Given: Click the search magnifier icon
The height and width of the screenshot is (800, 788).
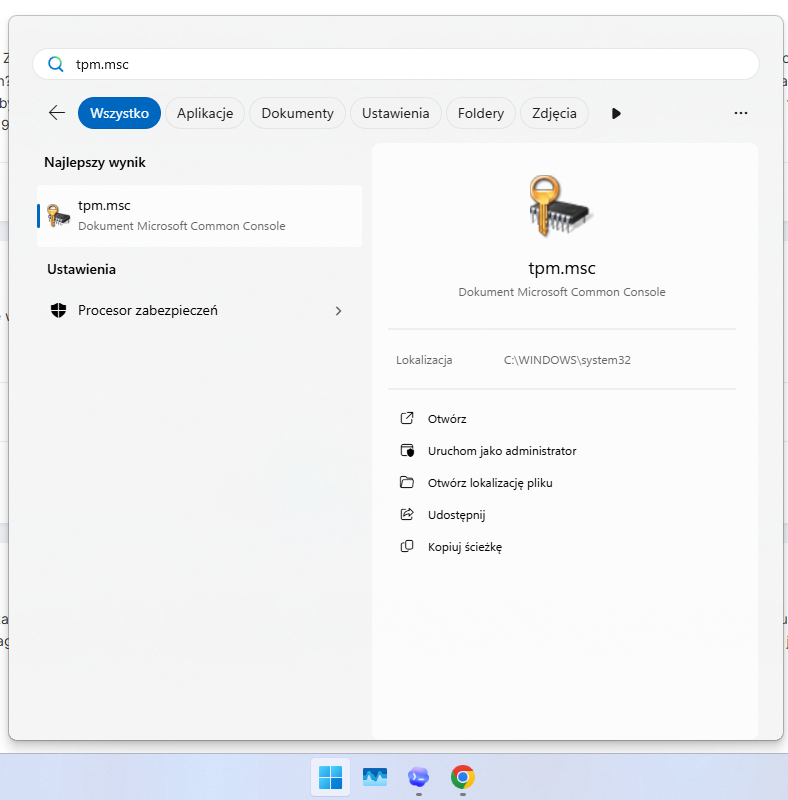Looking at the screenshot, I should tap(56, 64).
